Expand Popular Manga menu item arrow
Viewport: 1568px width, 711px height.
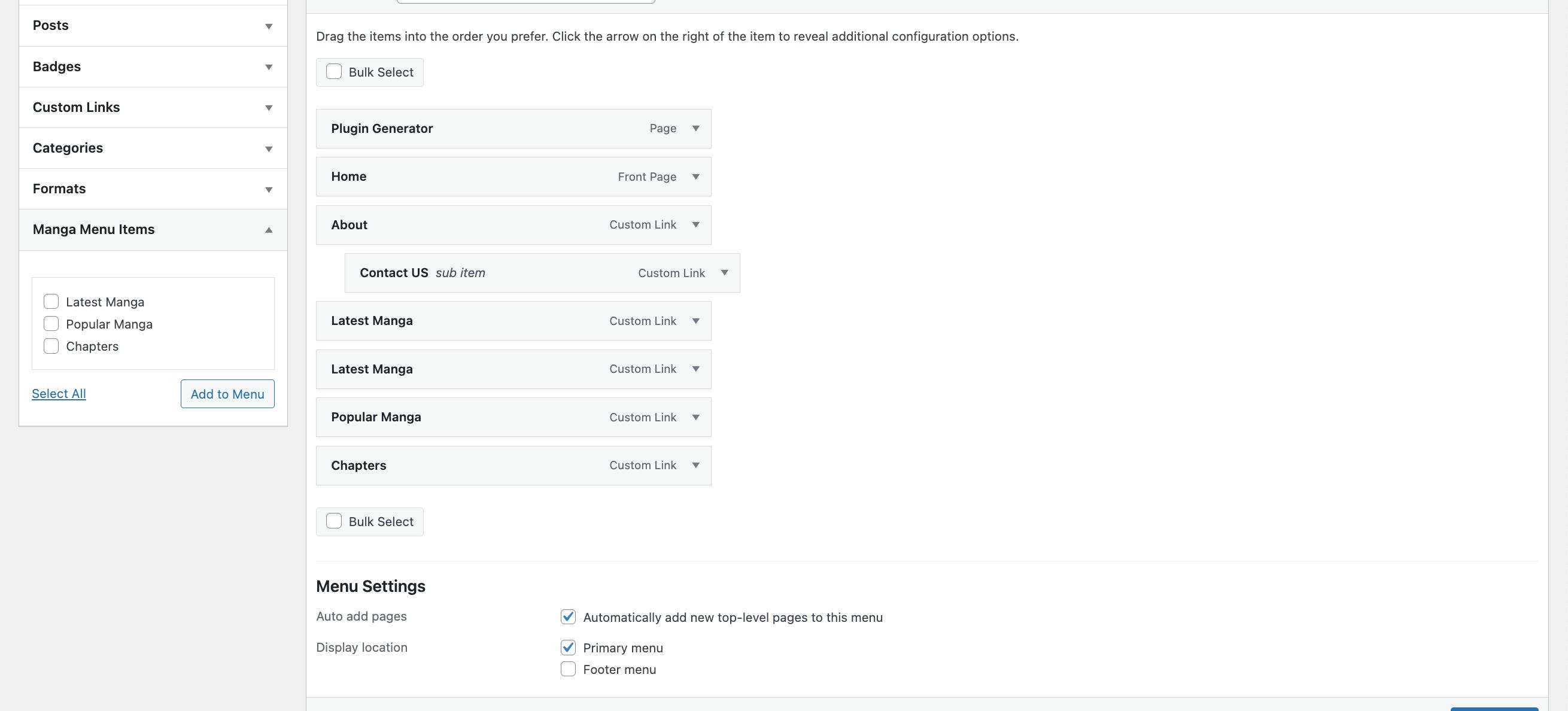point(695,417)
